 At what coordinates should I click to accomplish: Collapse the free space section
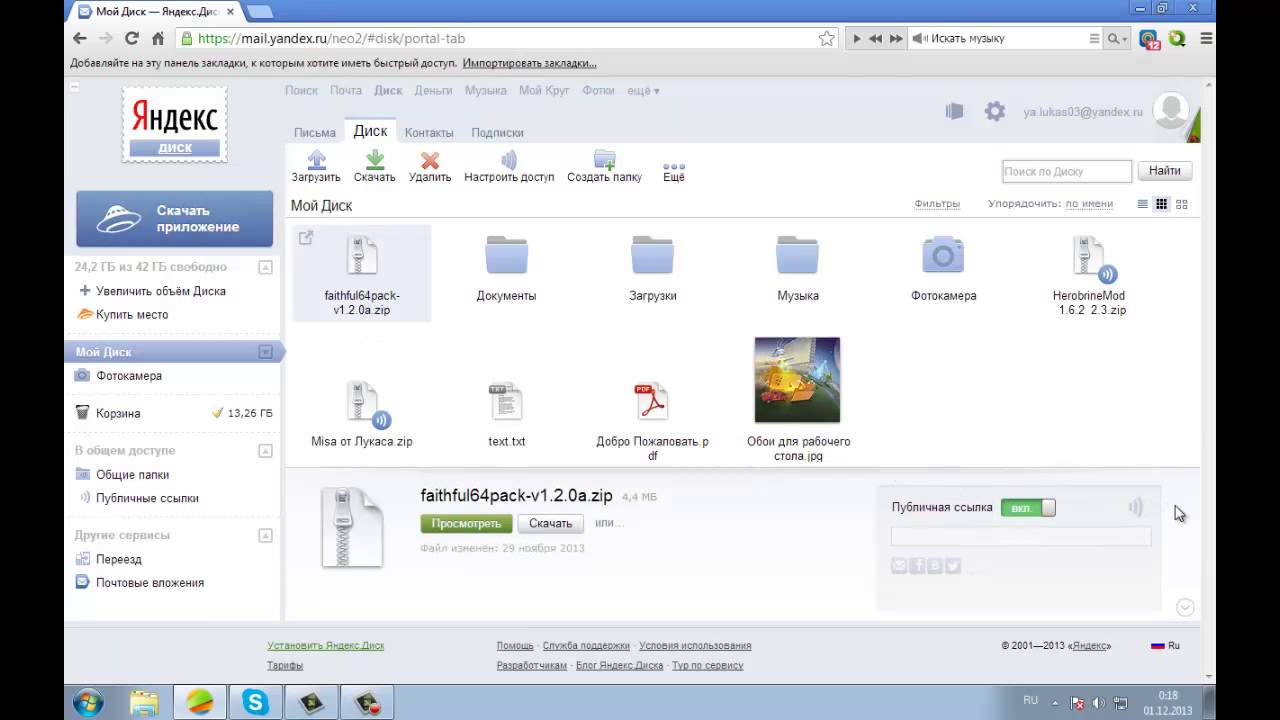click(x=265, y=267)
